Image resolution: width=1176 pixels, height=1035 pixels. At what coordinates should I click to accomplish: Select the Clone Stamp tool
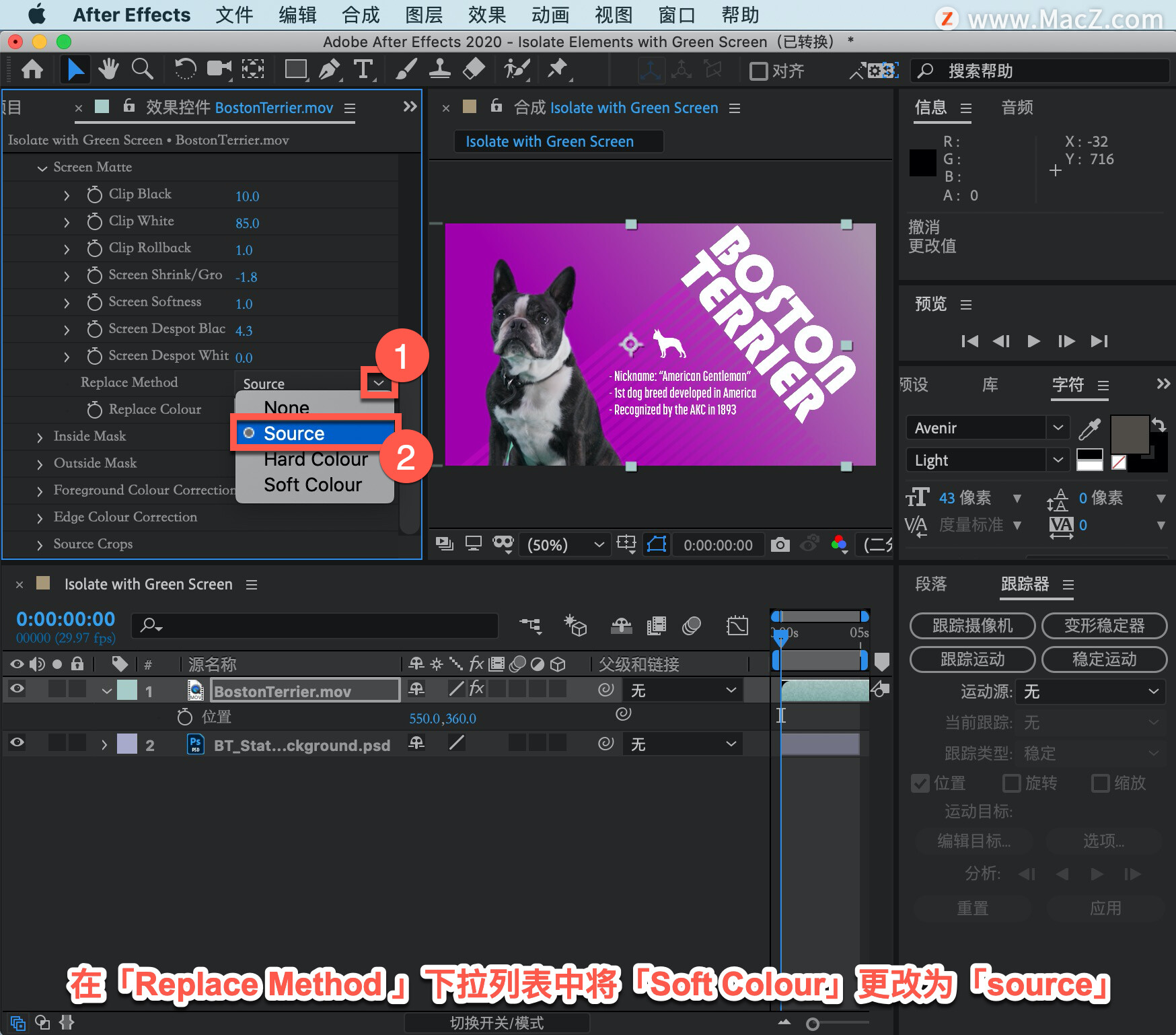pyautogui.click(x=440, y=69)
